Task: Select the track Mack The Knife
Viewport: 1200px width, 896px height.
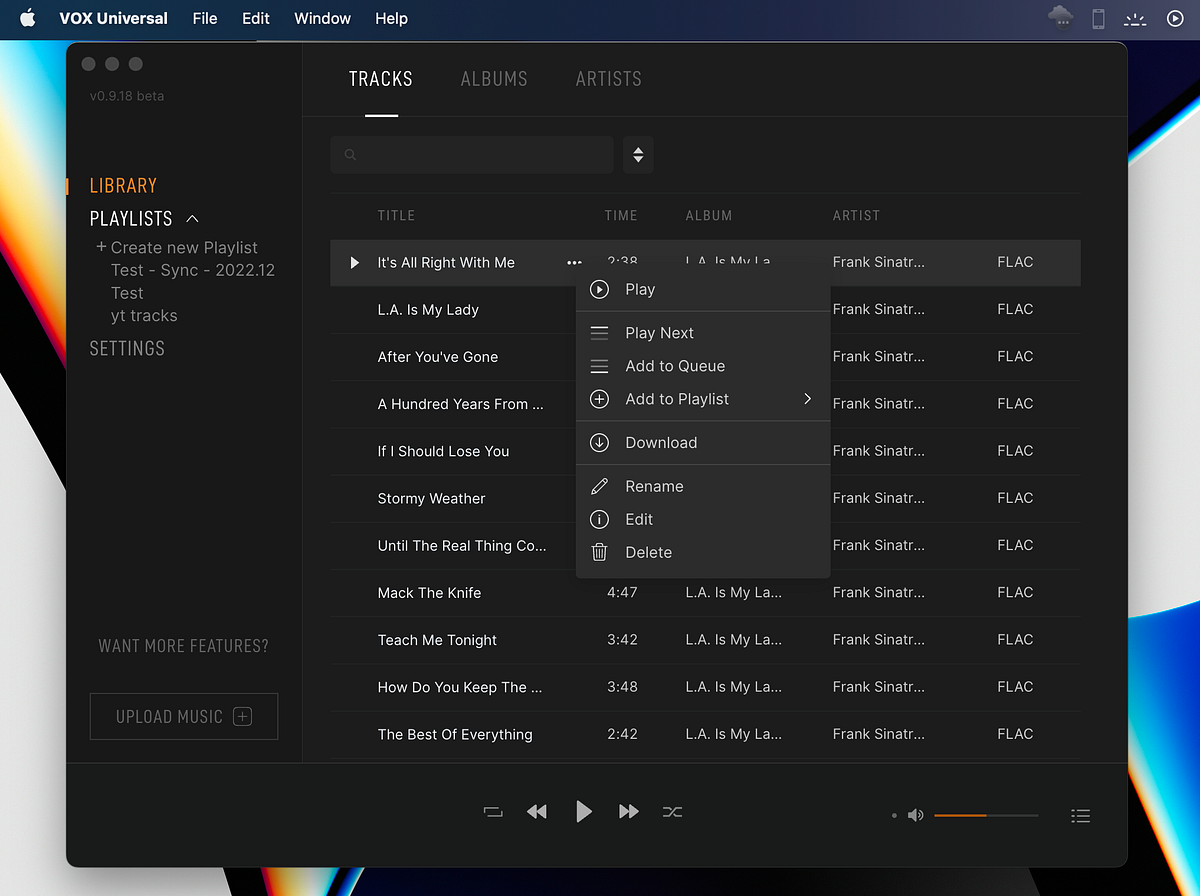Action: (x=430, y=592)
